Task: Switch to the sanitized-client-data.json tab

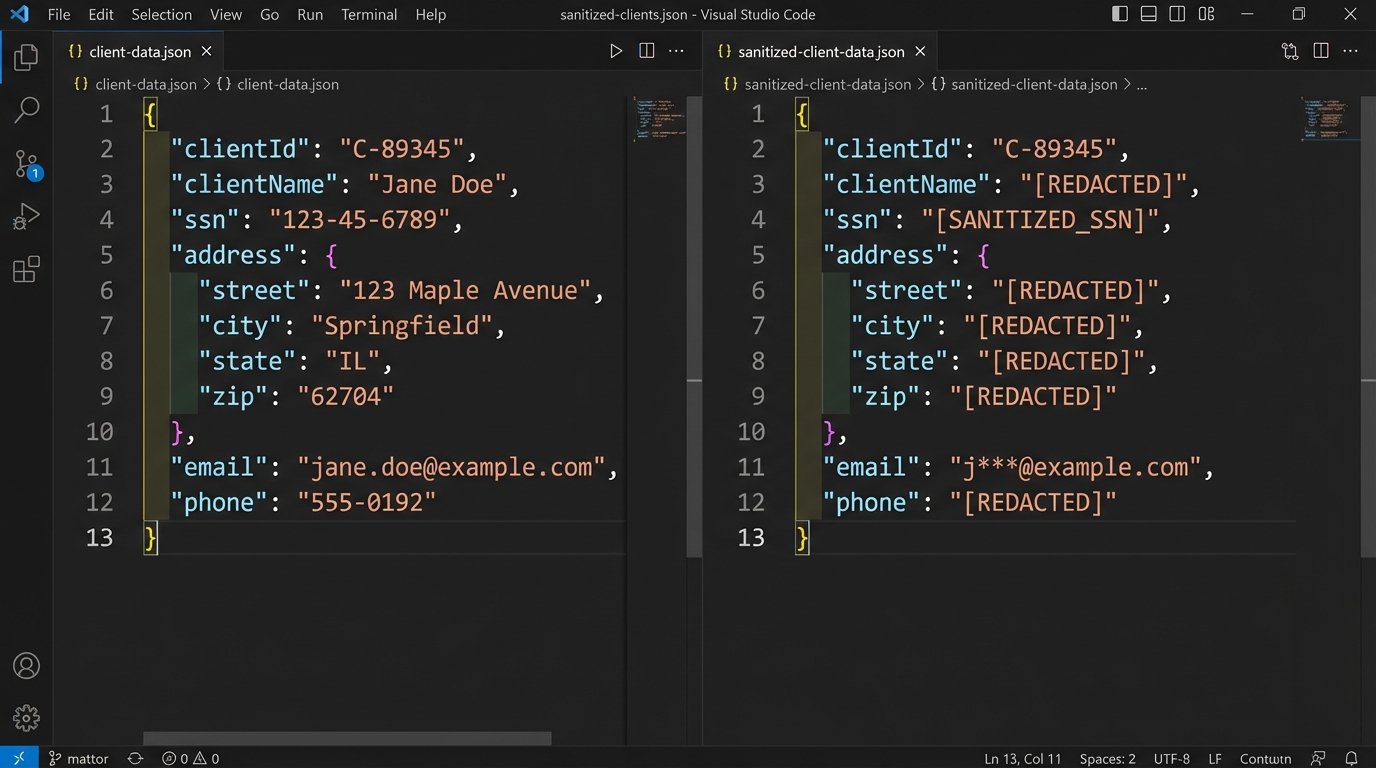Action: click(820, 51)
